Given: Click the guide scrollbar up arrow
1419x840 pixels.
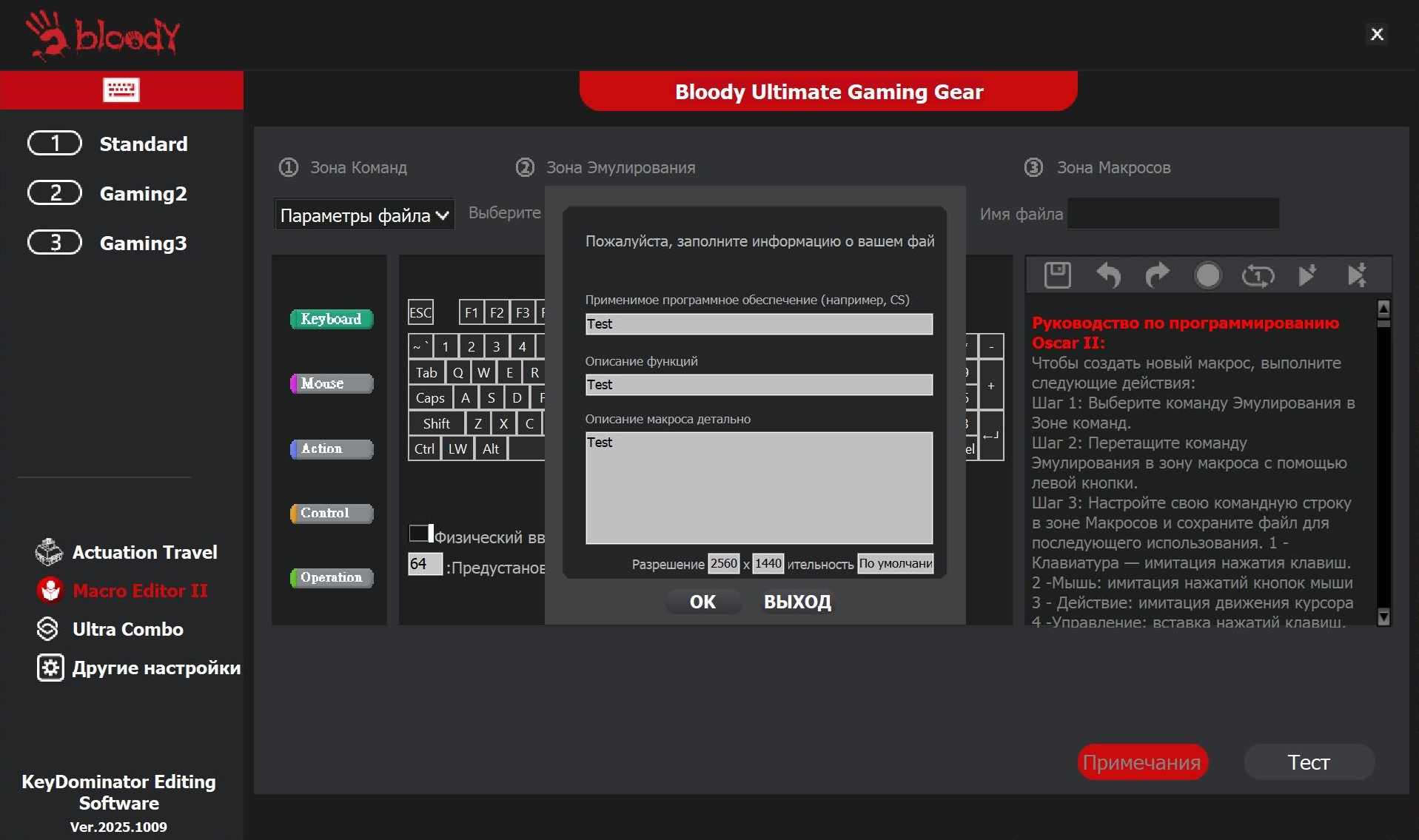Looking at the screenshot, I should coord(1383,308).
